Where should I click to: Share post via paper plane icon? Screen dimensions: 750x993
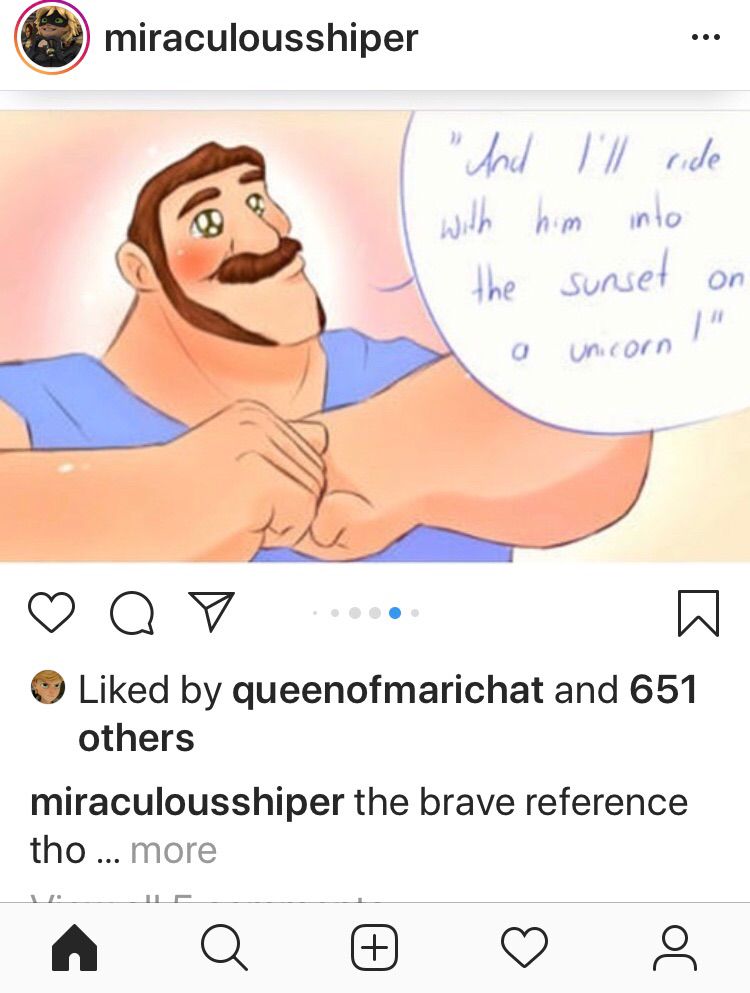click(212, 611)
